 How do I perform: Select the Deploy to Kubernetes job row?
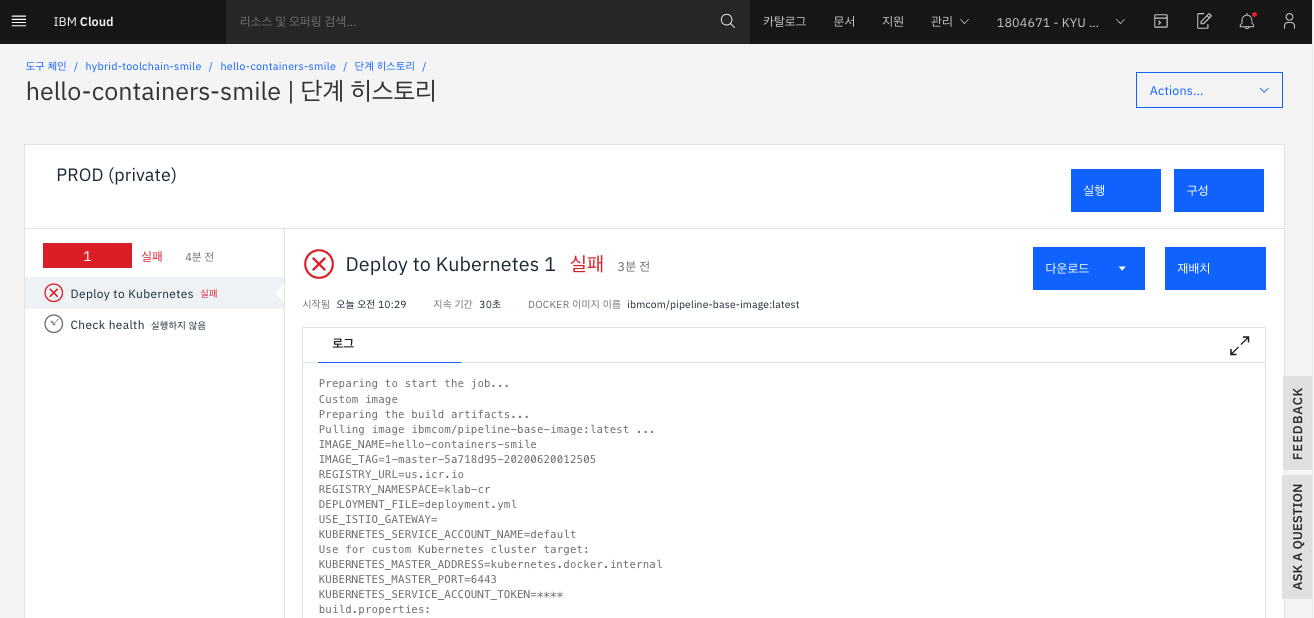point(154,293)
